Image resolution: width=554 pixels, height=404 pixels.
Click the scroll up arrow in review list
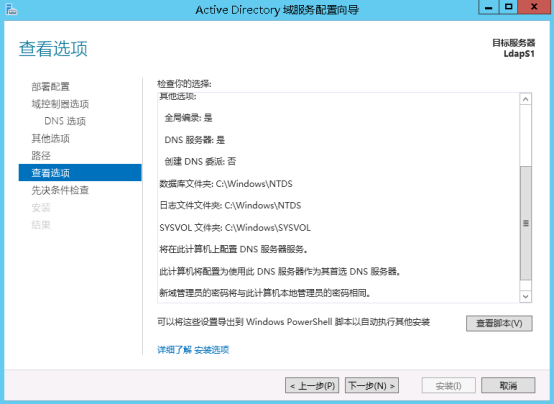[x=525, y=99]
